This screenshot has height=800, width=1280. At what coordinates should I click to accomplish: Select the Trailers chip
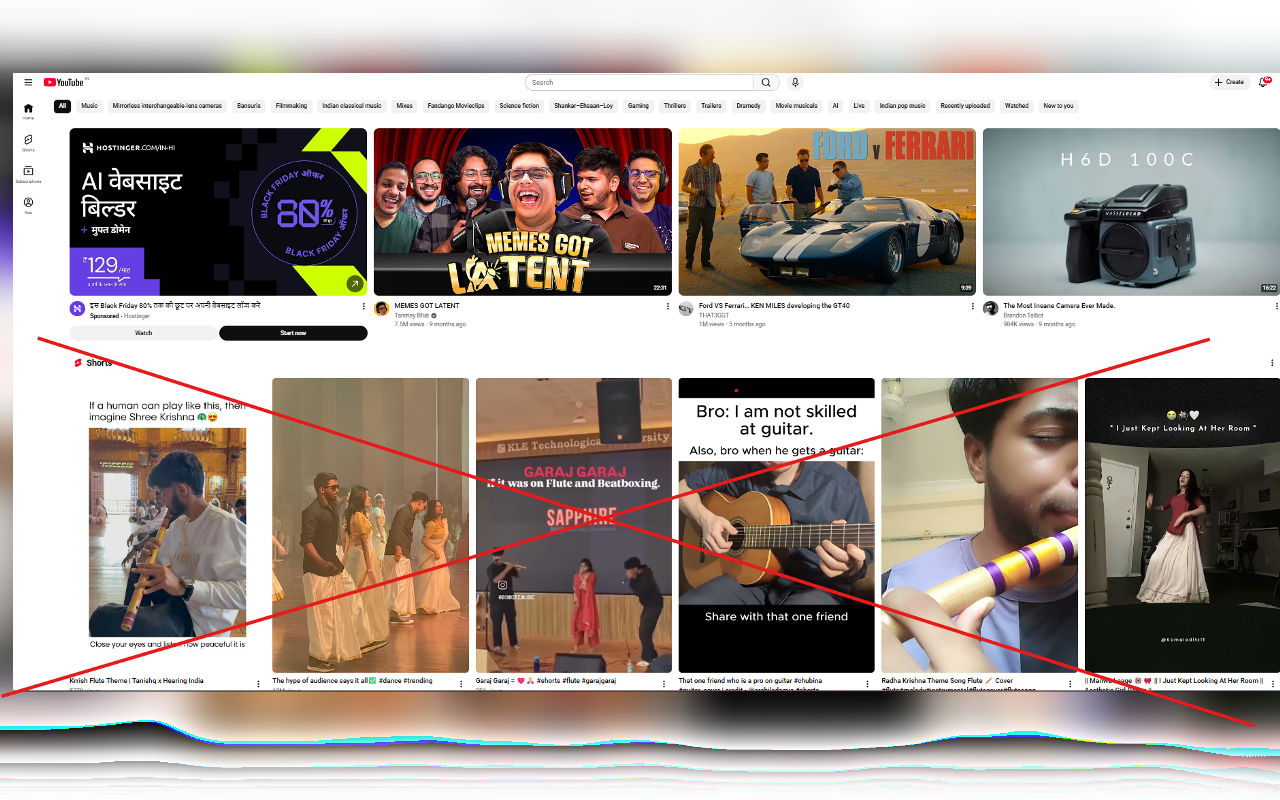711,106
